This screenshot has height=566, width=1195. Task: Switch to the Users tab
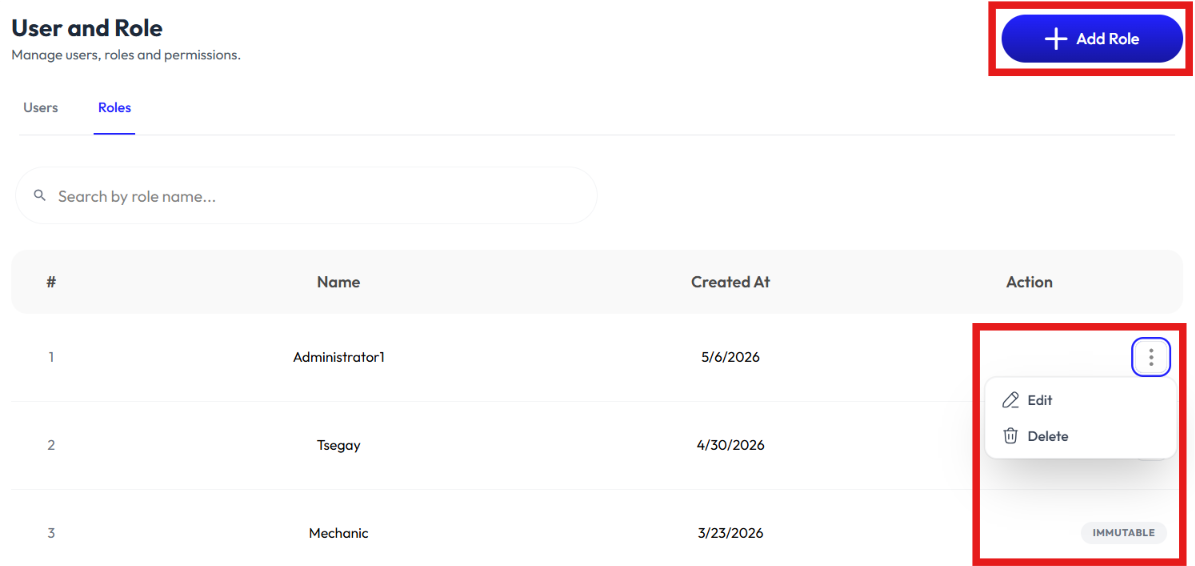pos(40,107)
